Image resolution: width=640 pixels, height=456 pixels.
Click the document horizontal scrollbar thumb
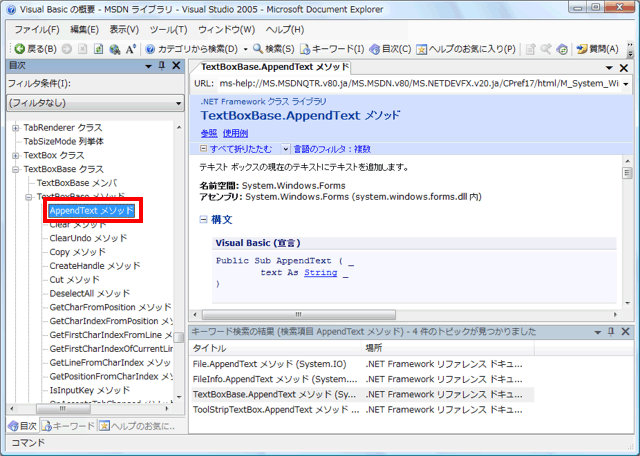299,315
